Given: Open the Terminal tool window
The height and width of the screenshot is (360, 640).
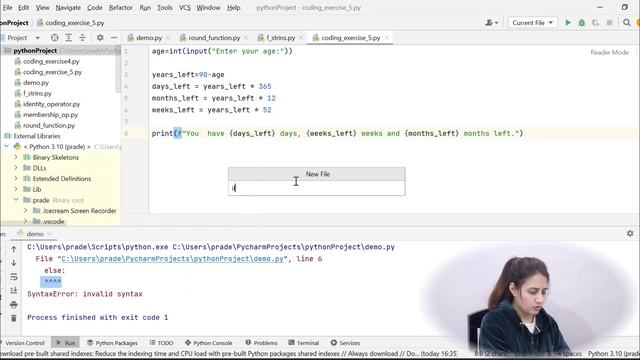Looking at the screenshot, I should (304, 343).
